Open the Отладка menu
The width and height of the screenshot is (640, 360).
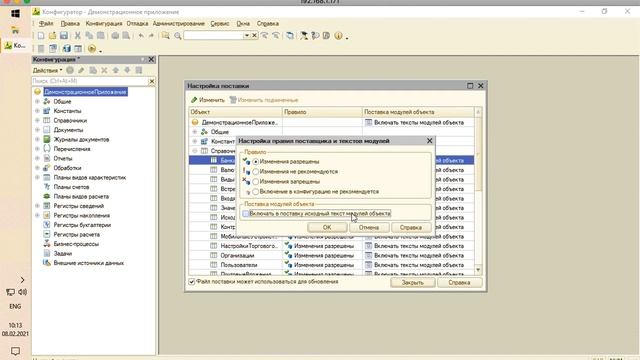[x=137, y=24]
